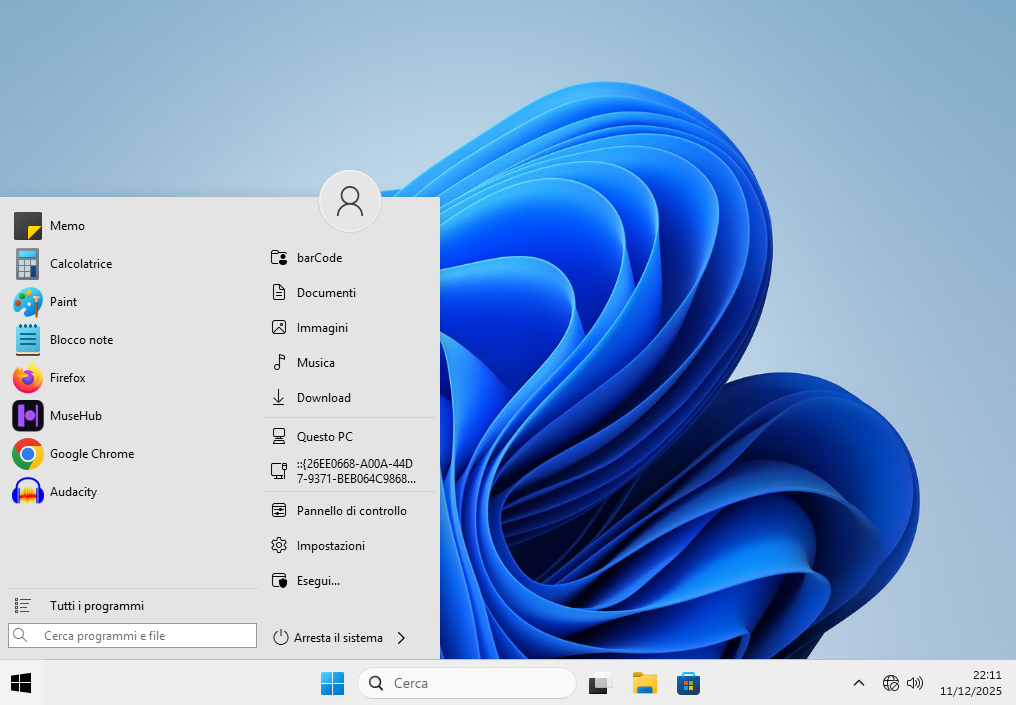Click the MuseHub label

click(76, 416)
